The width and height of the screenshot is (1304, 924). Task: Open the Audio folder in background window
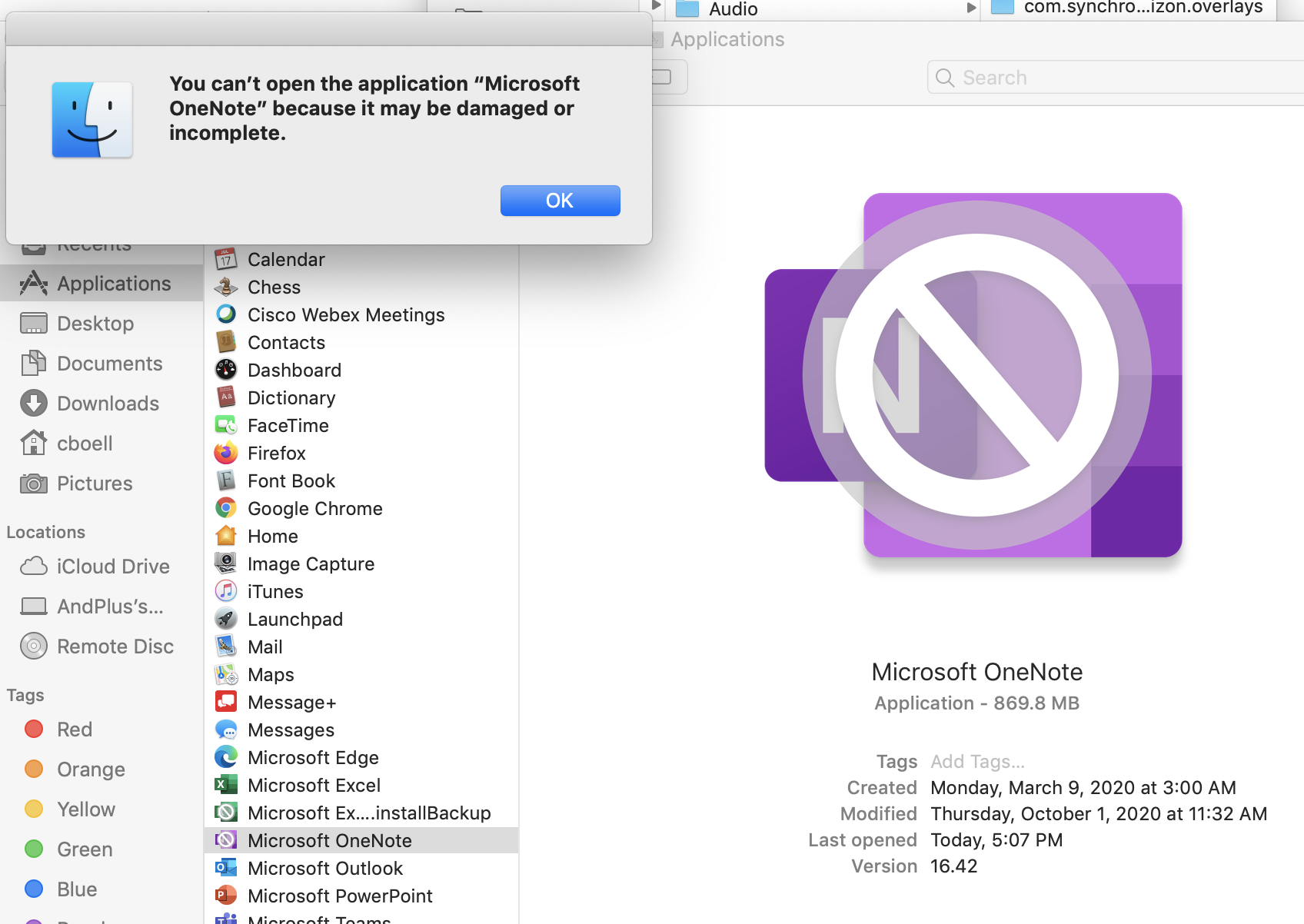point(717,8)
